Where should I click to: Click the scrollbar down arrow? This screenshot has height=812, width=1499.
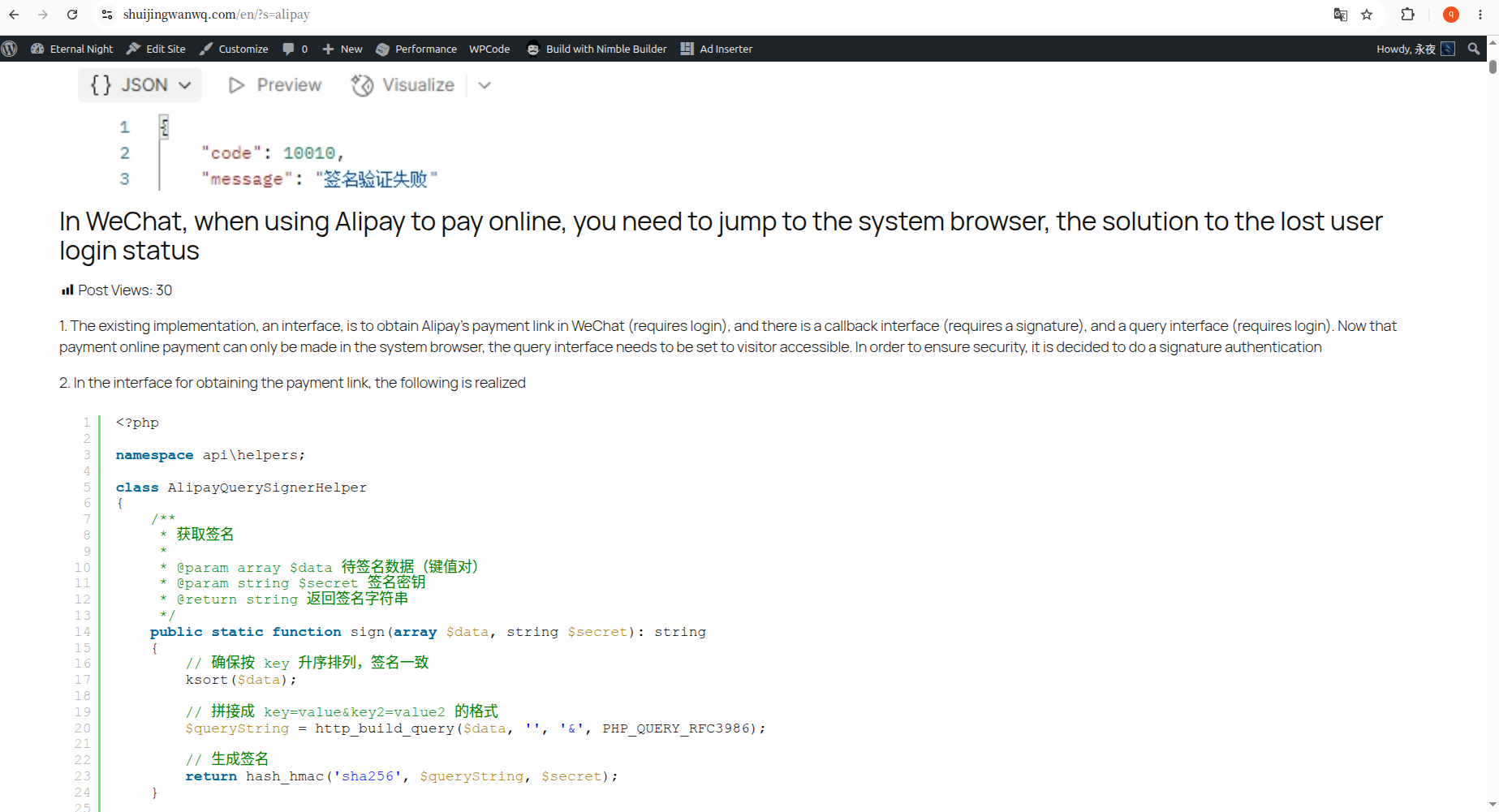click(x=1493, y=805)
